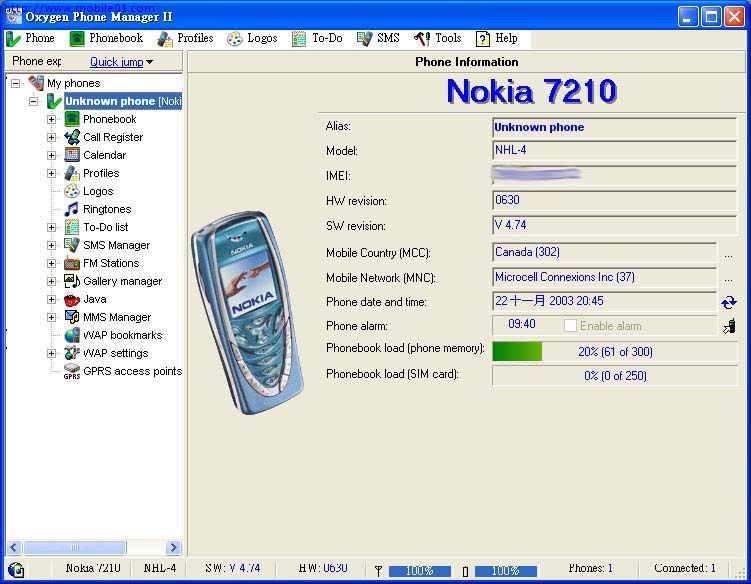This screenshot has width=751, height=584.
Task: Click the Unknown phone green check icon
Action: [54, 101]
